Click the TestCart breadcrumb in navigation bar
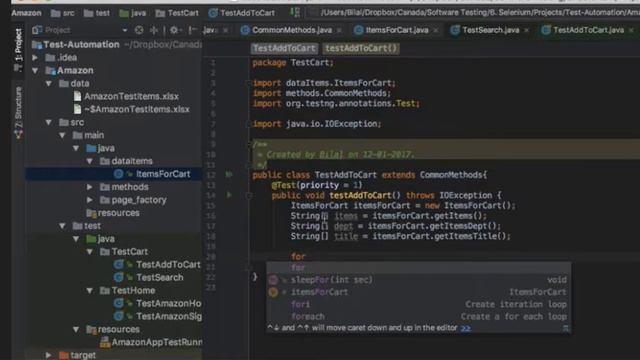640x360 pixels. [177, 13]
